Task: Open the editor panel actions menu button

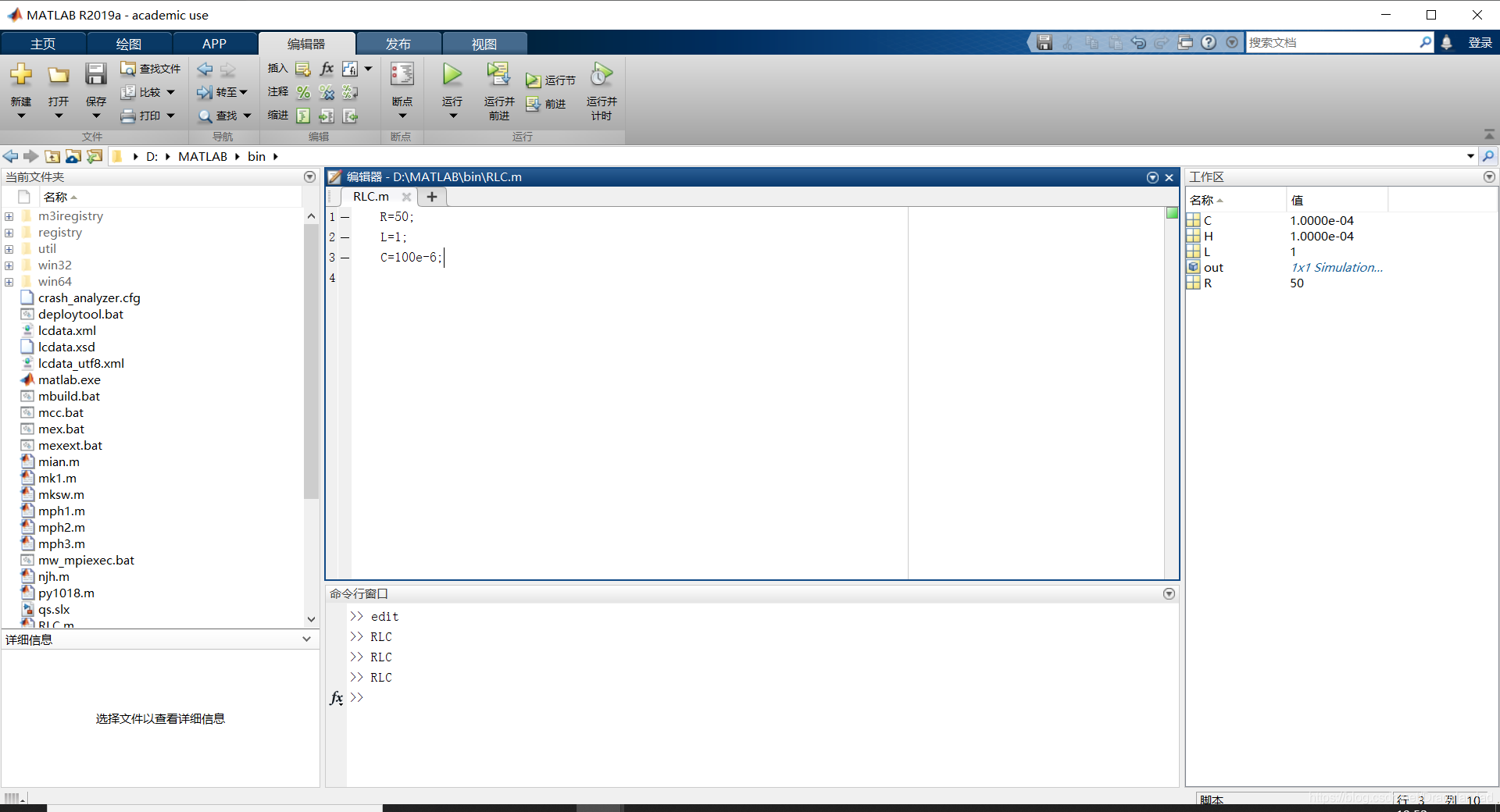Action: pos(1152,177)
